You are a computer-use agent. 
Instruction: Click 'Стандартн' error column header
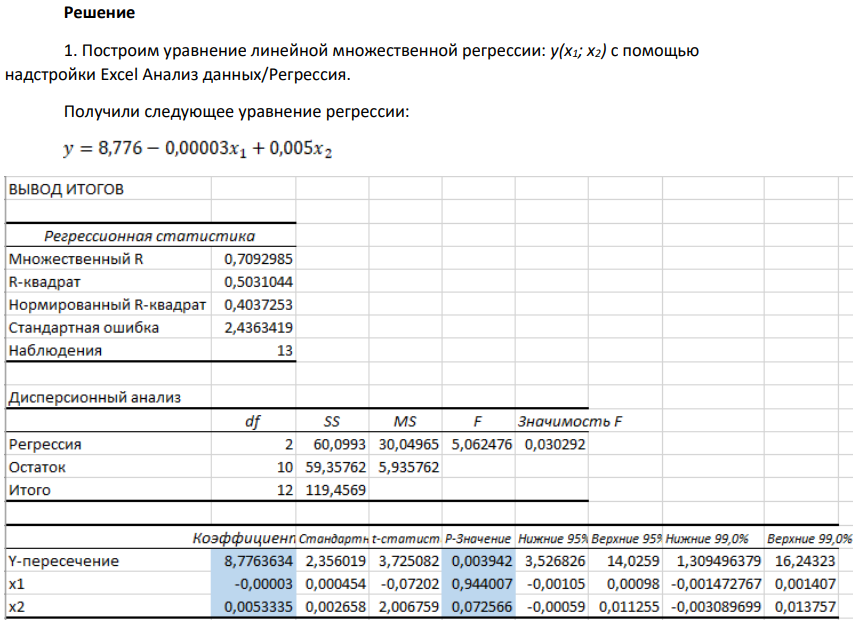pos(333,538)
